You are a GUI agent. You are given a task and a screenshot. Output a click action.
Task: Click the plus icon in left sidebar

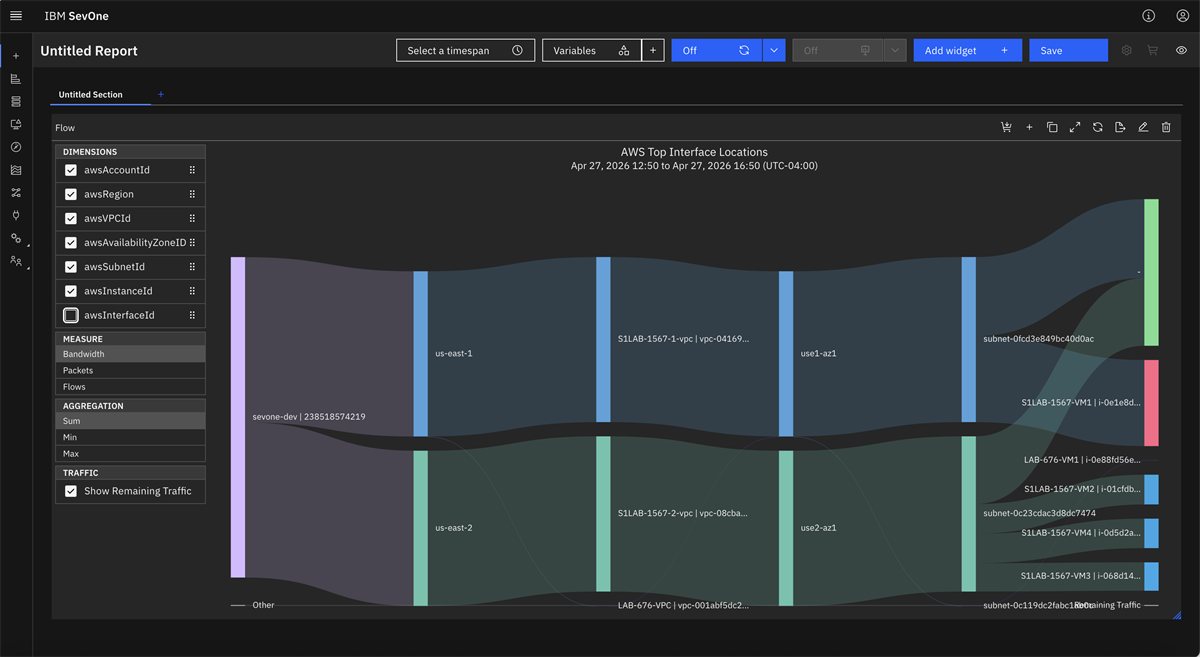point(16,56)
